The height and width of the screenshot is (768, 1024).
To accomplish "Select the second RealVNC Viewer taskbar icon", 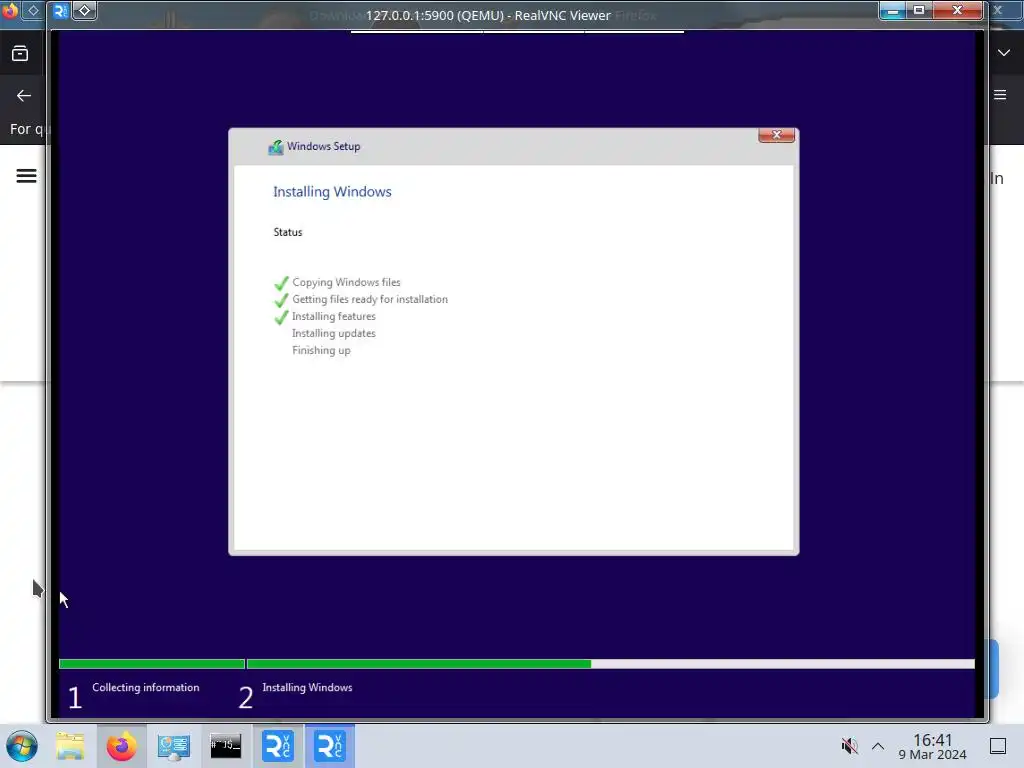I will pyautogui.click(x=329, y=746).
